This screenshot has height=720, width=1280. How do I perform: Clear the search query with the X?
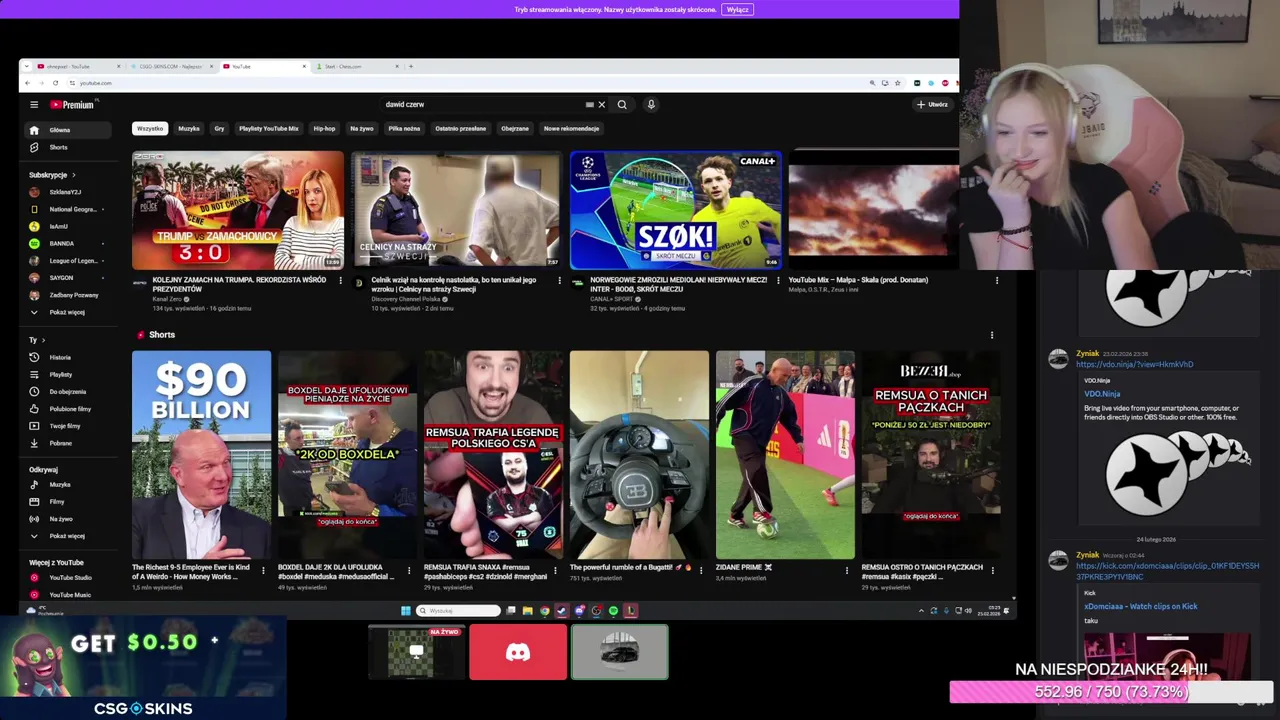(x=601, y=104)
